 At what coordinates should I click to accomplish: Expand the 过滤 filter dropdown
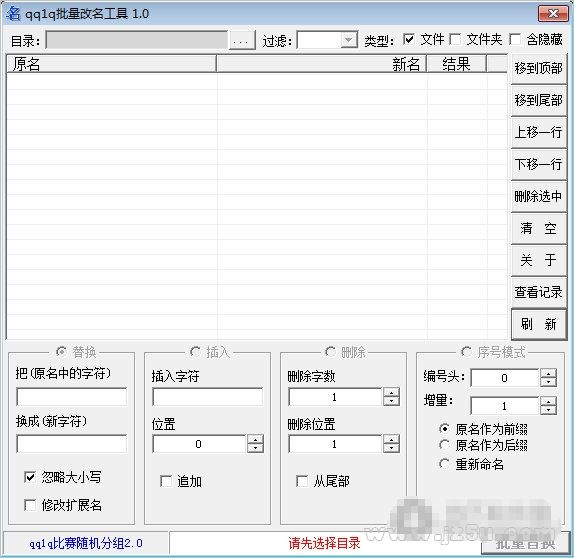349,40
